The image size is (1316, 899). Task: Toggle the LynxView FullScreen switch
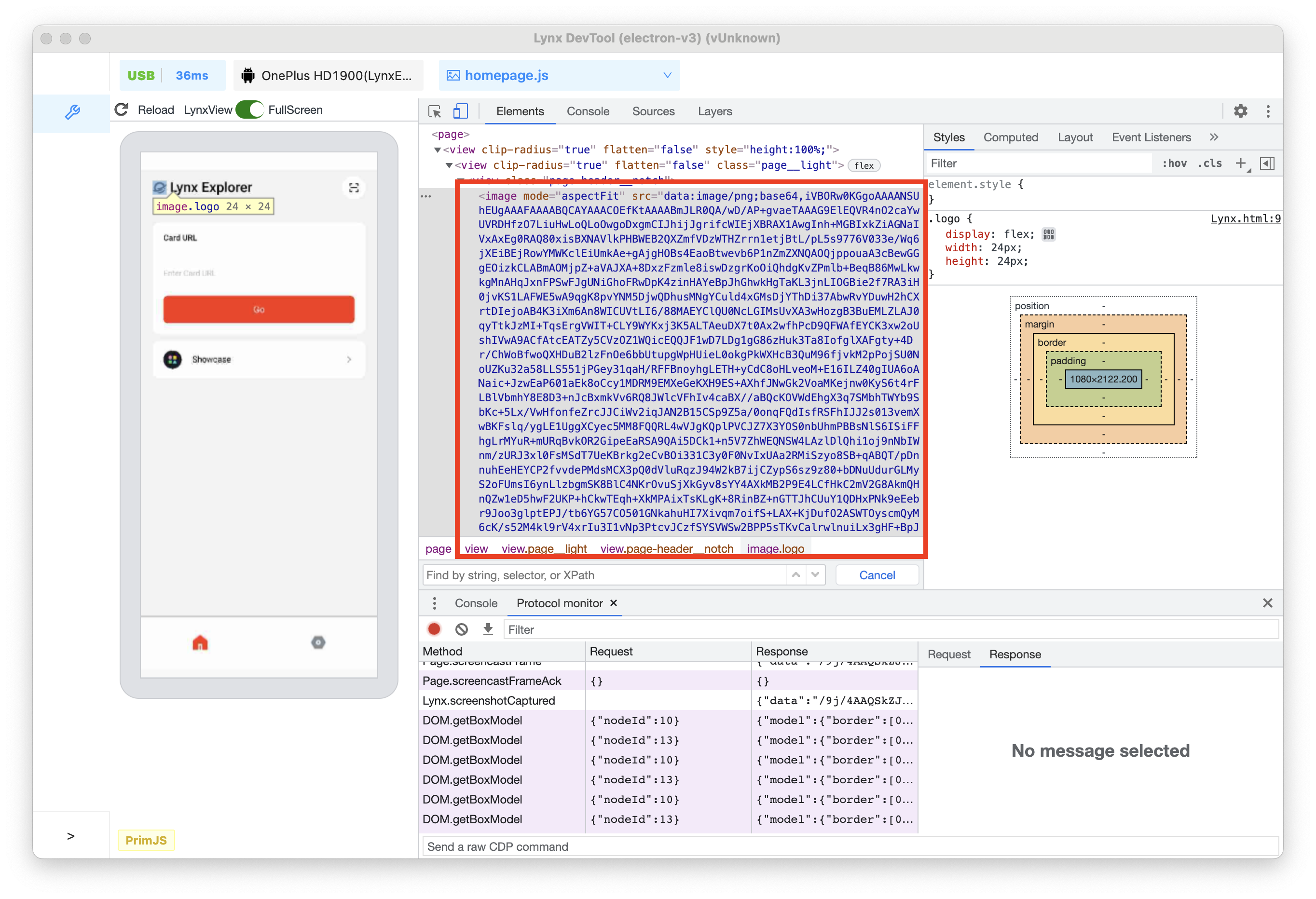pyautogui.click(x=250, y=110)
